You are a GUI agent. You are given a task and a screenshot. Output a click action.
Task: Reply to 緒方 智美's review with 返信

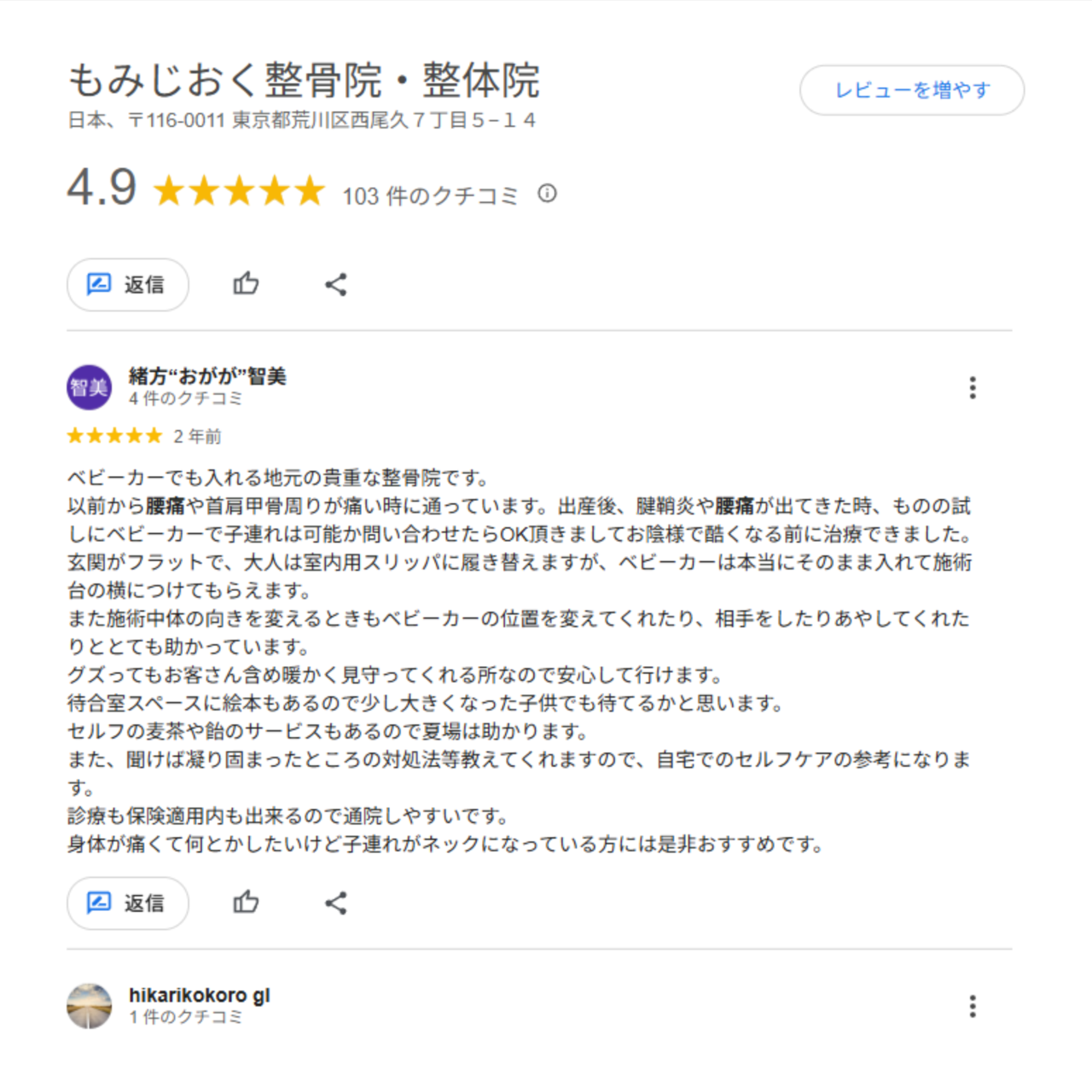click(128, 903)
